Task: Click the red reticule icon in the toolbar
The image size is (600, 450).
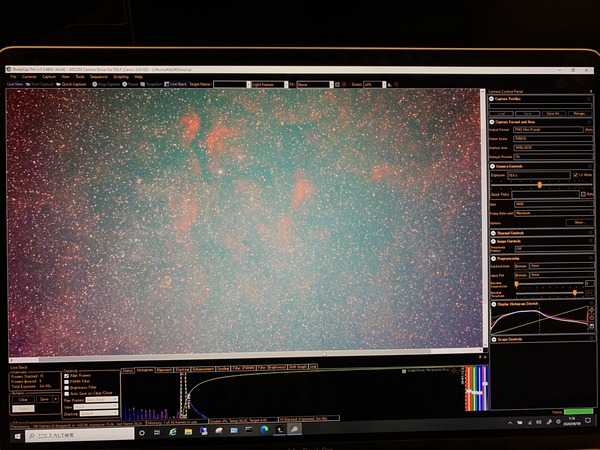Action: tap(344, 85)
